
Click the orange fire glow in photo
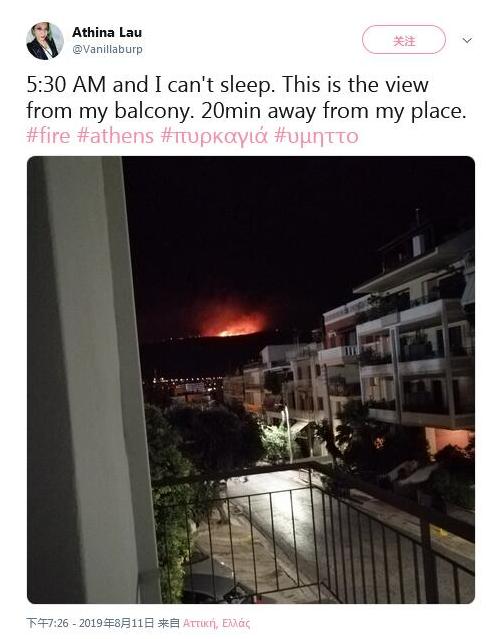click(232, 323)
